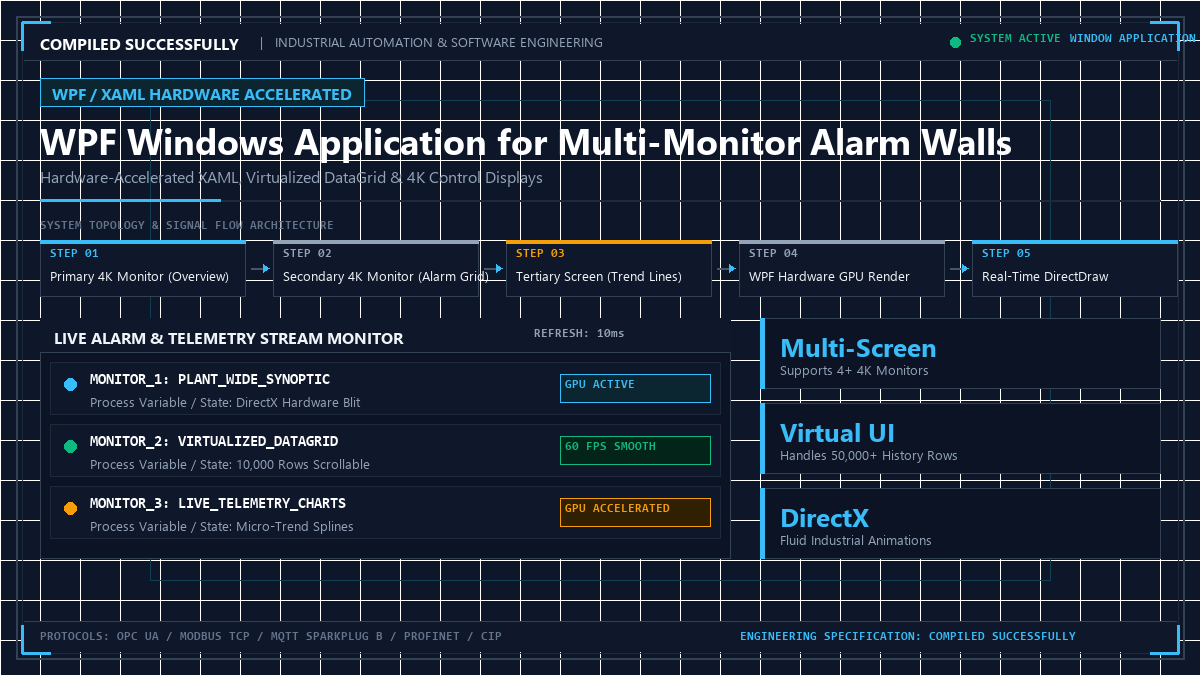Click Industrial Automation & Software Engineering text
Screen dimensions: 1200x675
(439, 43)
